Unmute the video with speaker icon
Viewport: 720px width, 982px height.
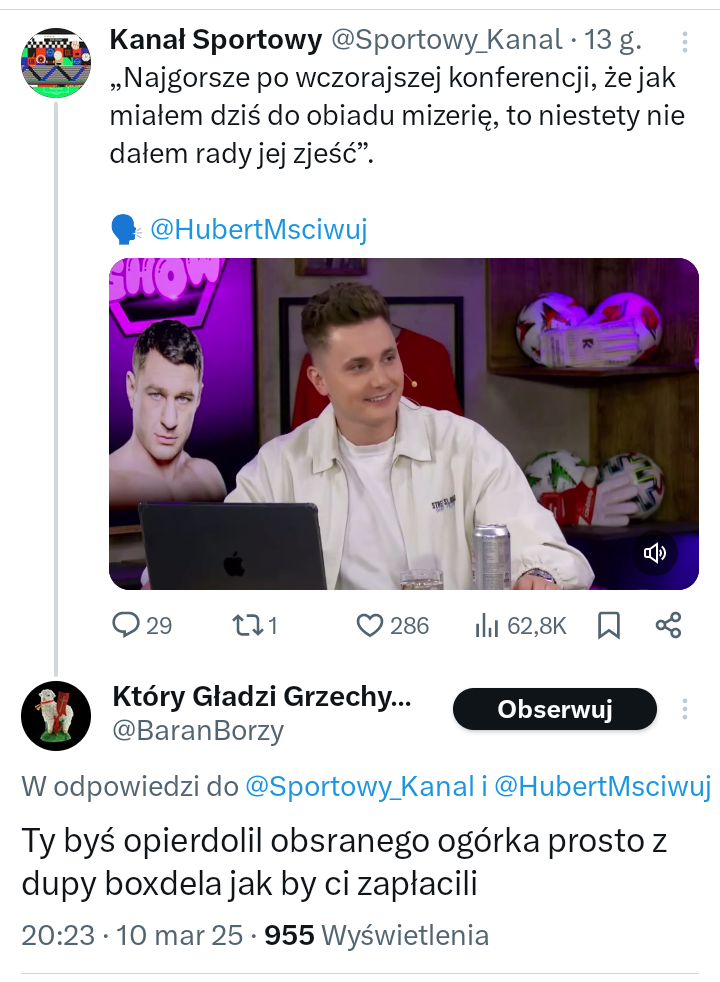click(655, 553)
